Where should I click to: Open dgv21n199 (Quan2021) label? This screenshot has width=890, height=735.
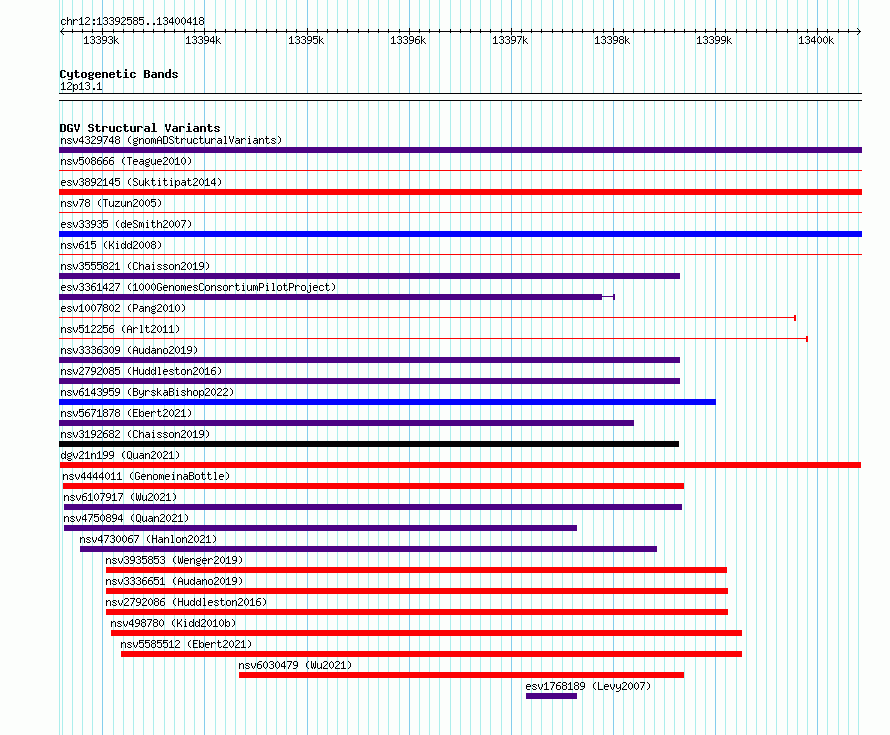pos(120,455)
